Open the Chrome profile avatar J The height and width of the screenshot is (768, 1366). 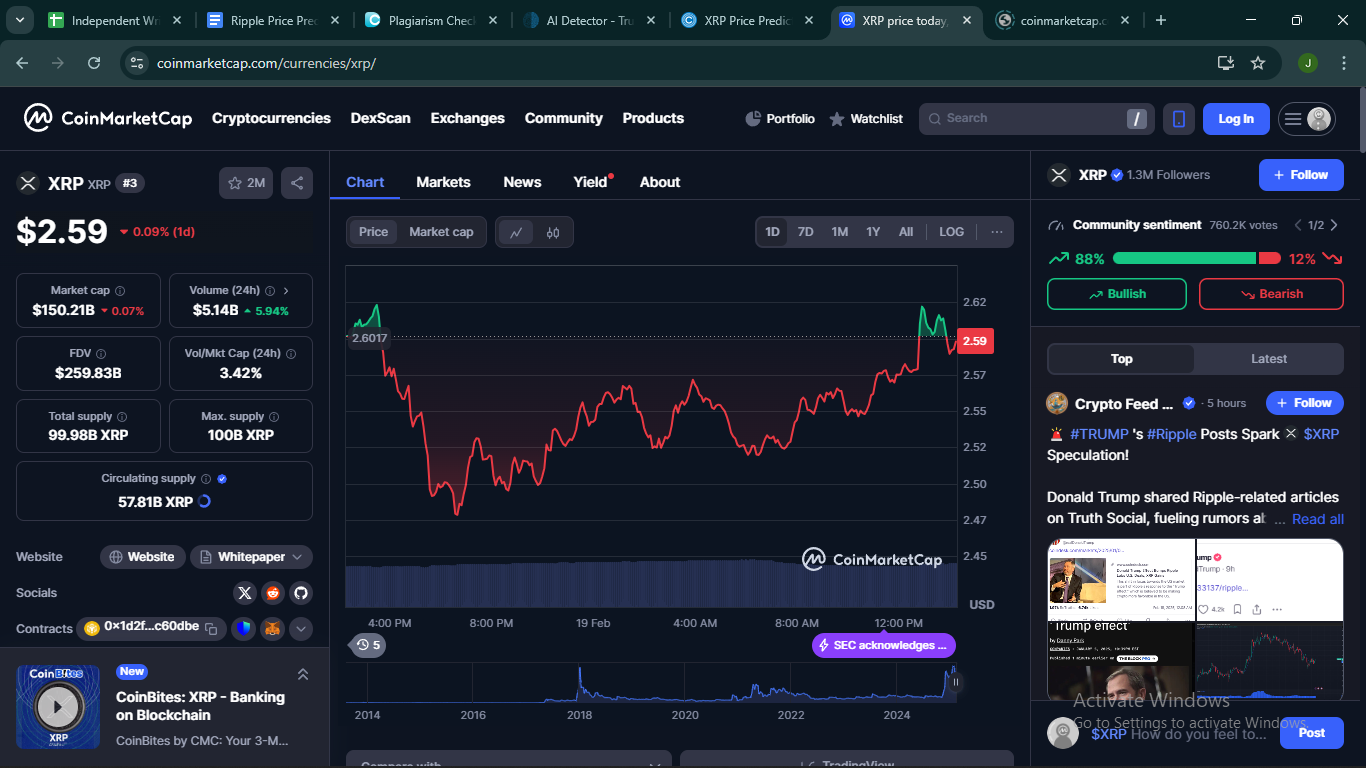pos(1308,63)
